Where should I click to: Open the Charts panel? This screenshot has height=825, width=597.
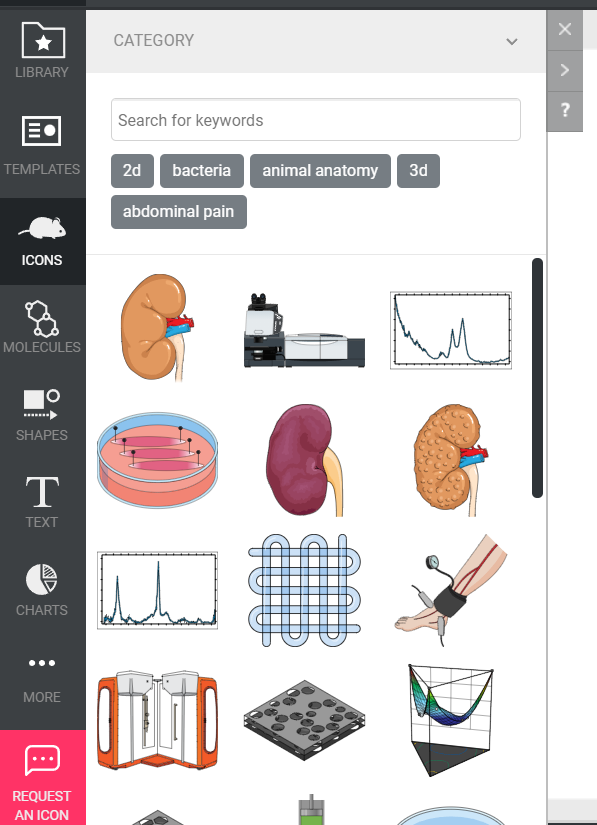point(43,590)
